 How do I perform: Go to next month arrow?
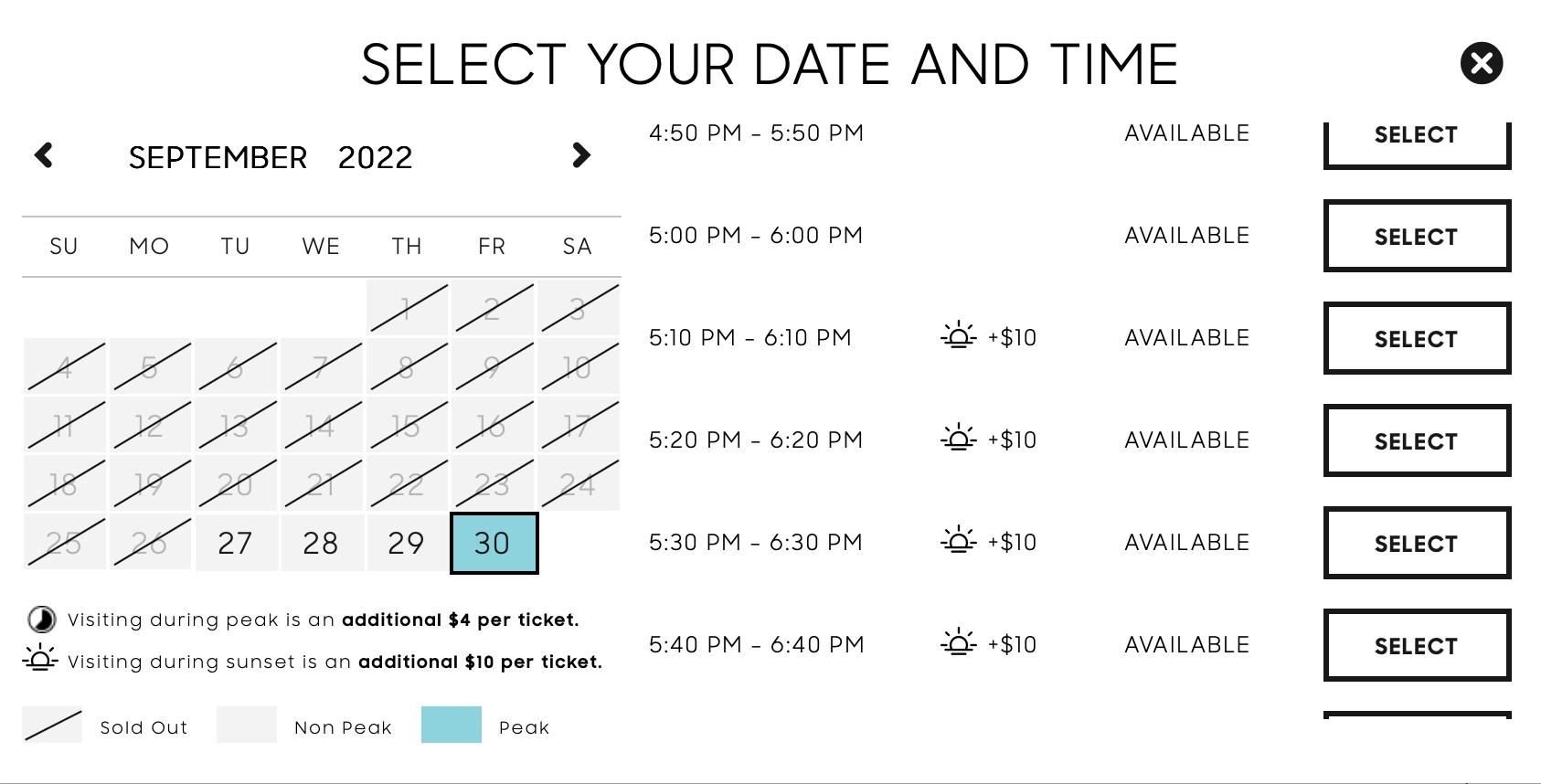click(581, 155)
